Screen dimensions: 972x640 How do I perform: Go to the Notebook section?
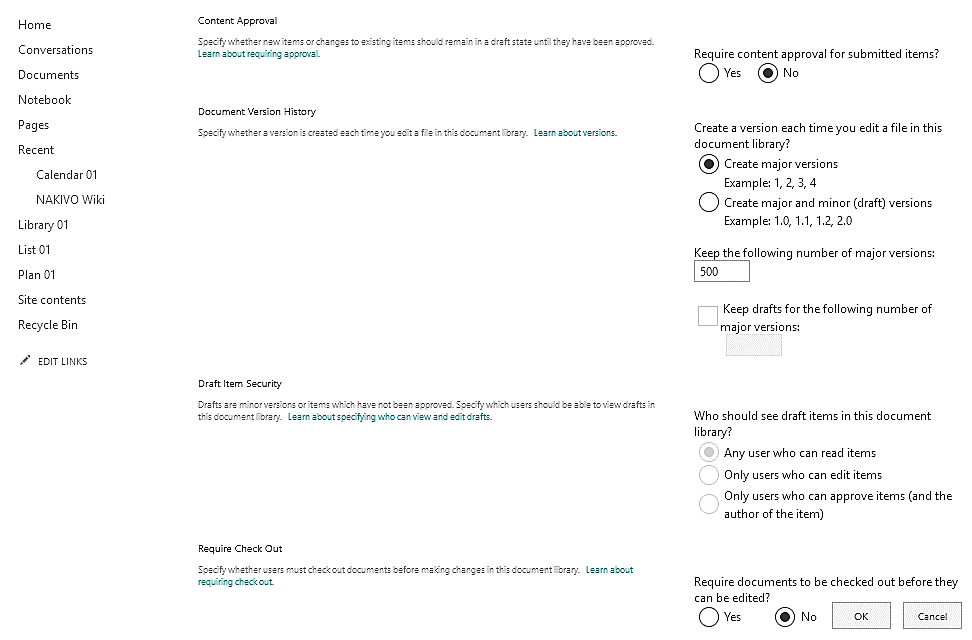[x=44, y=99]
